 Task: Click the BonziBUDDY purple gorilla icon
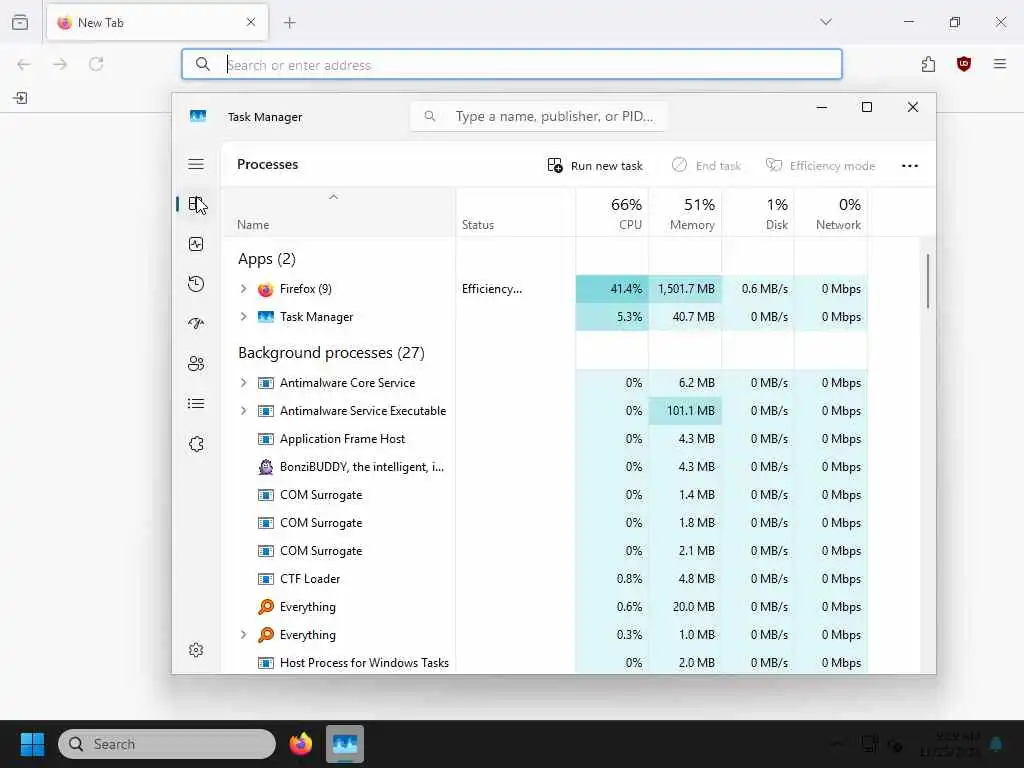[x=265, y=467]
